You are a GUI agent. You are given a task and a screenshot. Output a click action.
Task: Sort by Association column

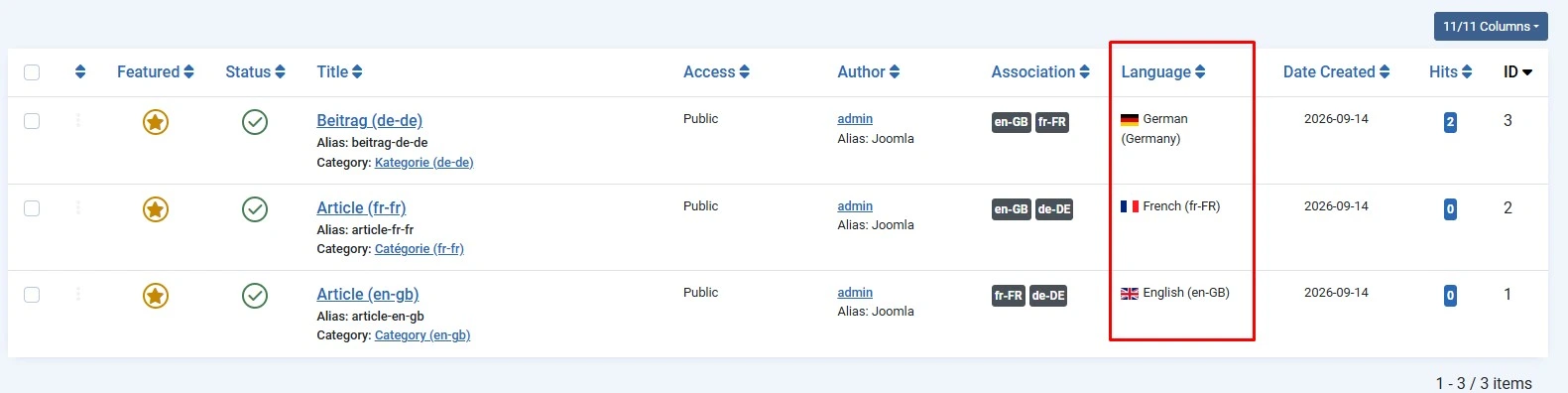(1040, 71)
